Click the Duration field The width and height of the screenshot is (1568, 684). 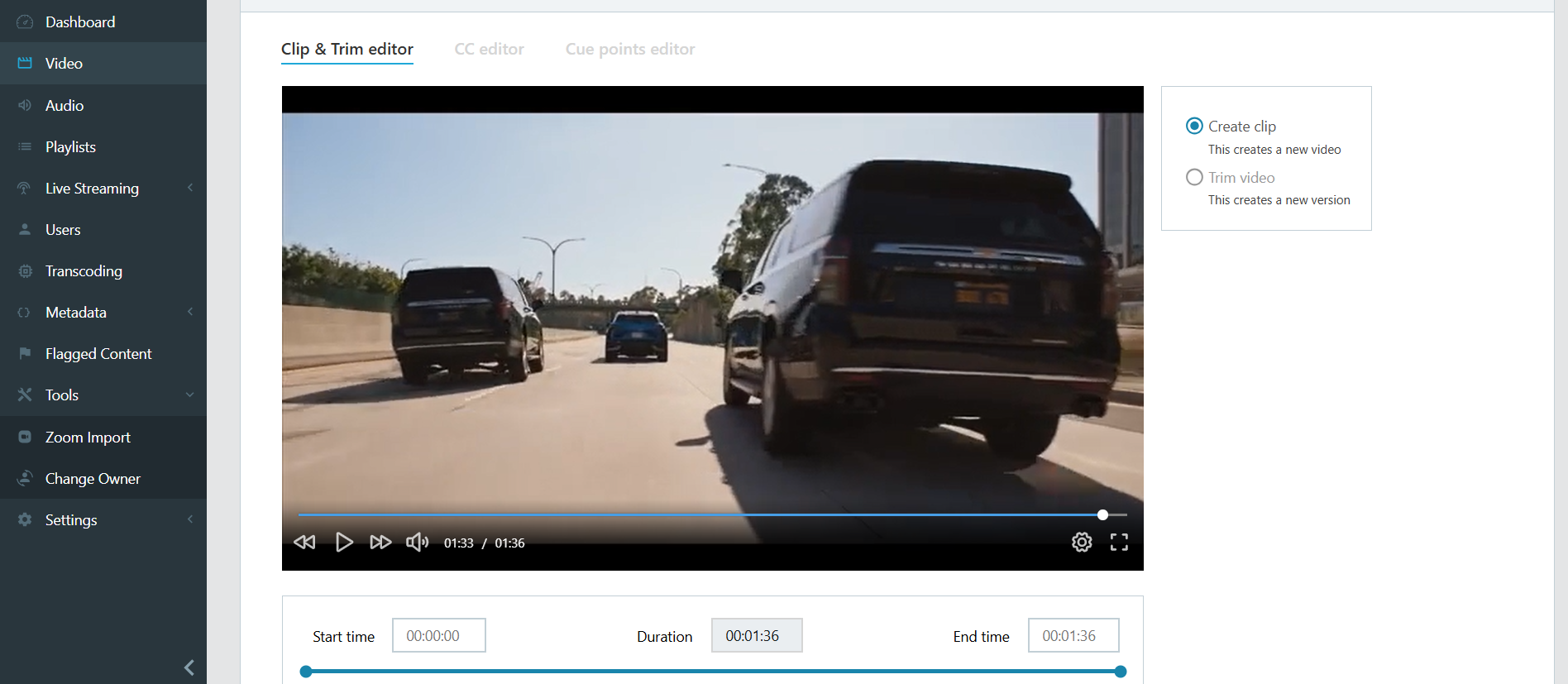point(757,635)
